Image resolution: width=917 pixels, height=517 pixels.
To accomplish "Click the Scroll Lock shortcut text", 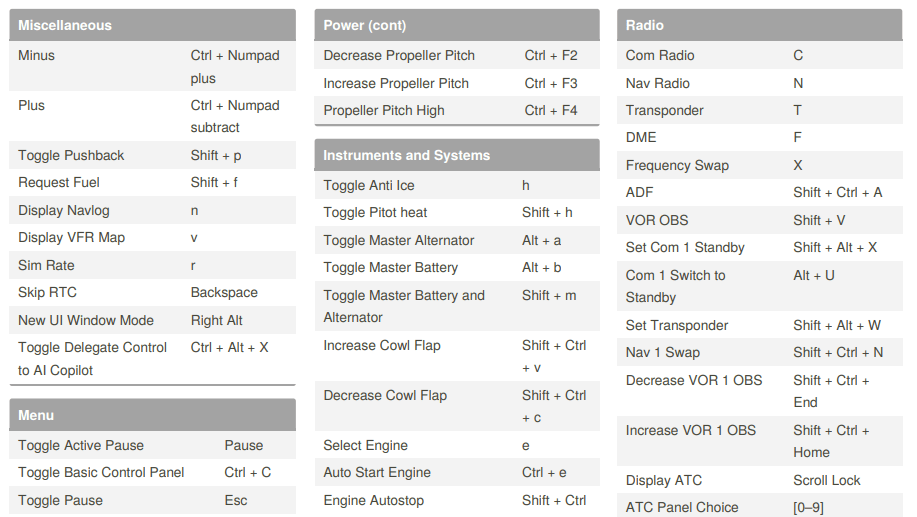I will pos(827,480).
